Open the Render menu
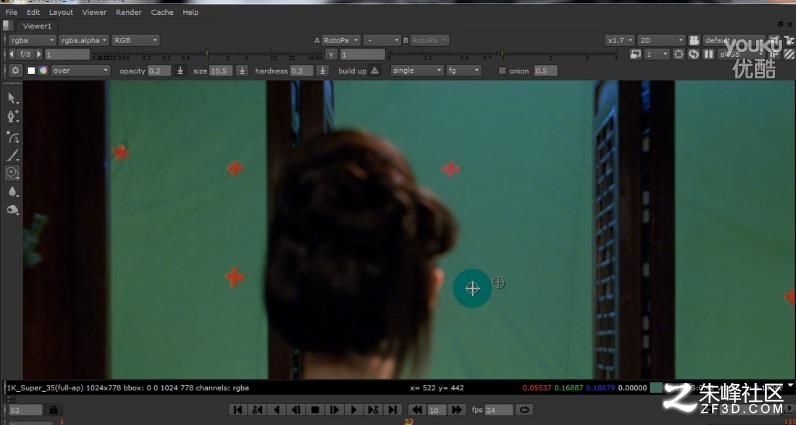 tap(128, 12)
